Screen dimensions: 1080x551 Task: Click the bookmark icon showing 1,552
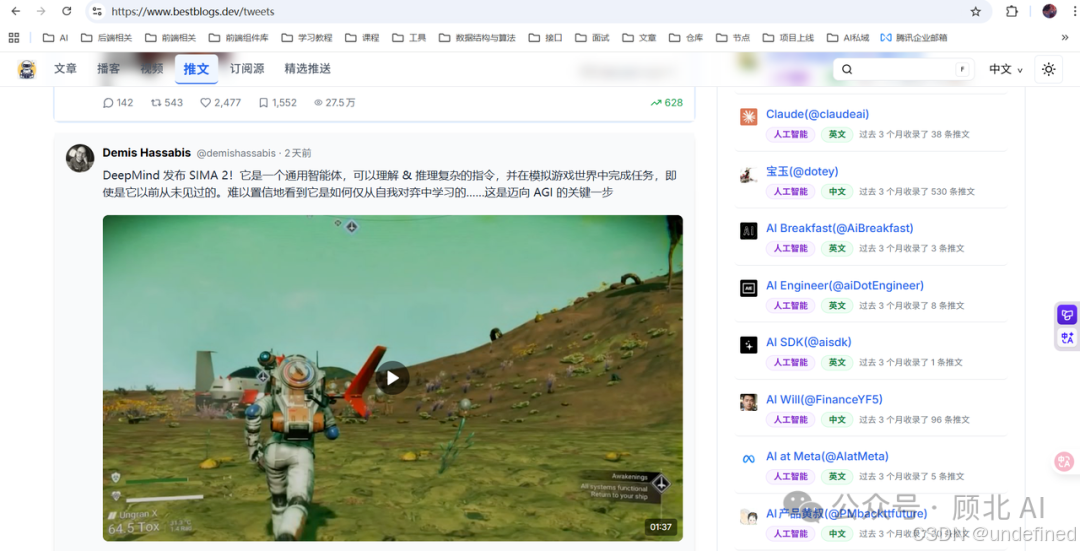[263, 103]
